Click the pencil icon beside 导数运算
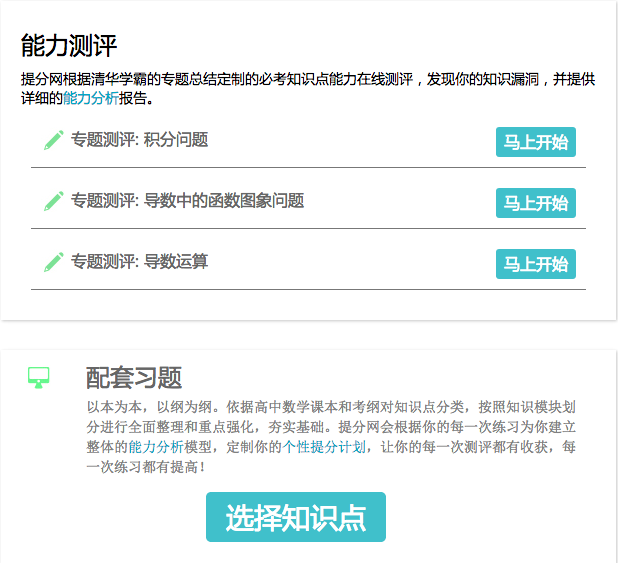The height and width of the screenshot is (563, 618). (x=54, y=262)
